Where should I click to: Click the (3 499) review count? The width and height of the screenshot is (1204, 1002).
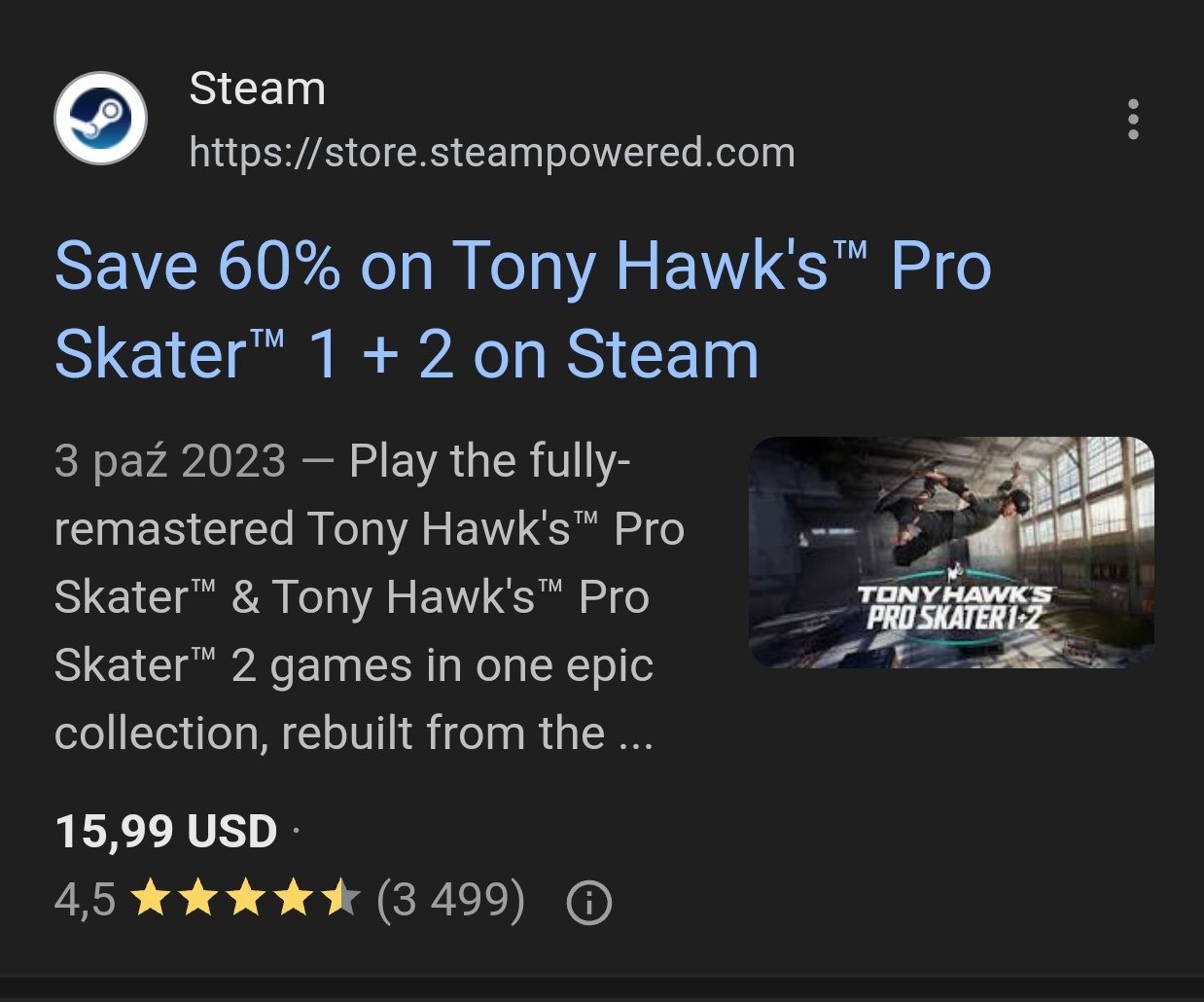click(x=450, y=899)
